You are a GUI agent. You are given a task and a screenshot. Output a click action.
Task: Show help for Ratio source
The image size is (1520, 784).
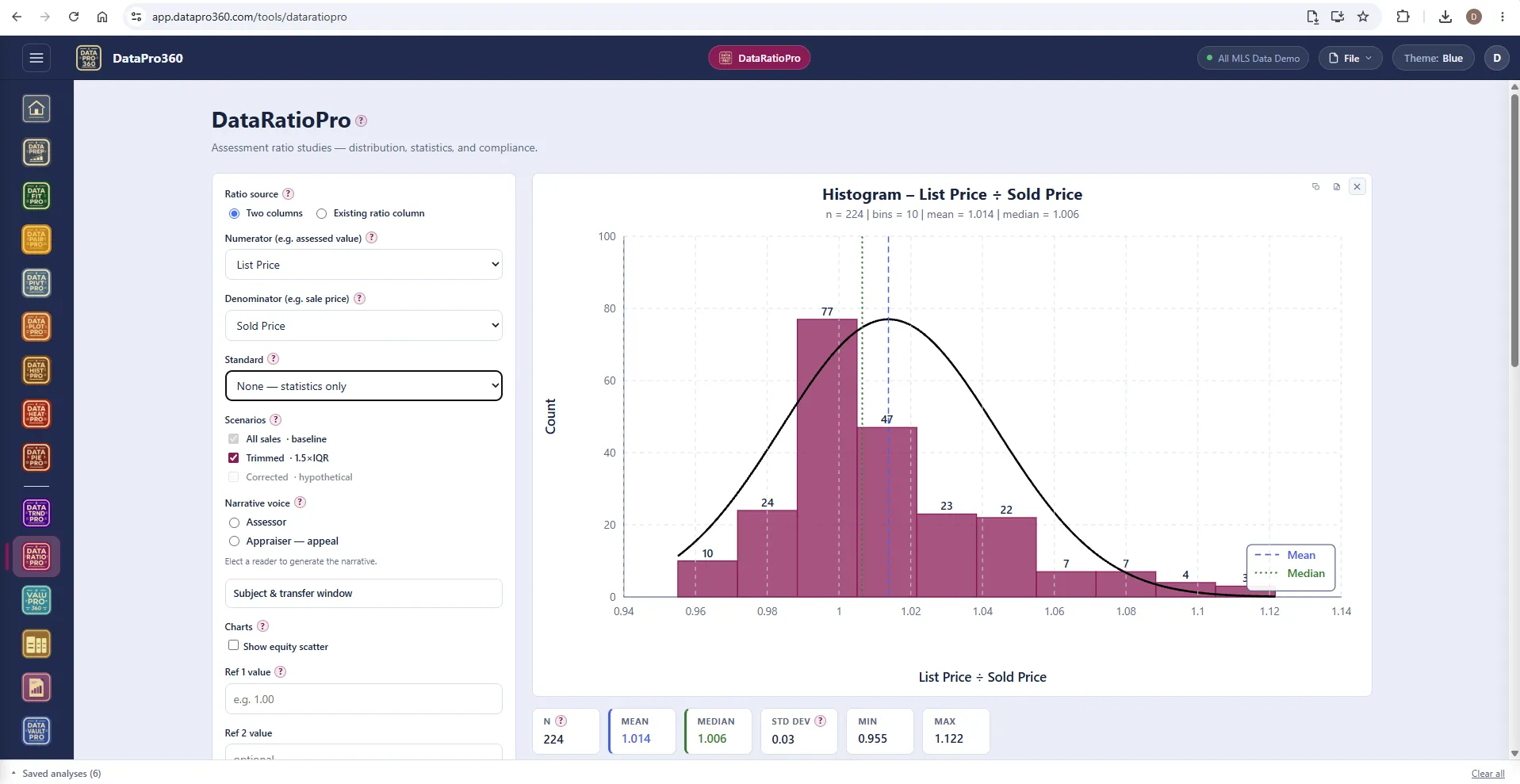pos(289,194)
